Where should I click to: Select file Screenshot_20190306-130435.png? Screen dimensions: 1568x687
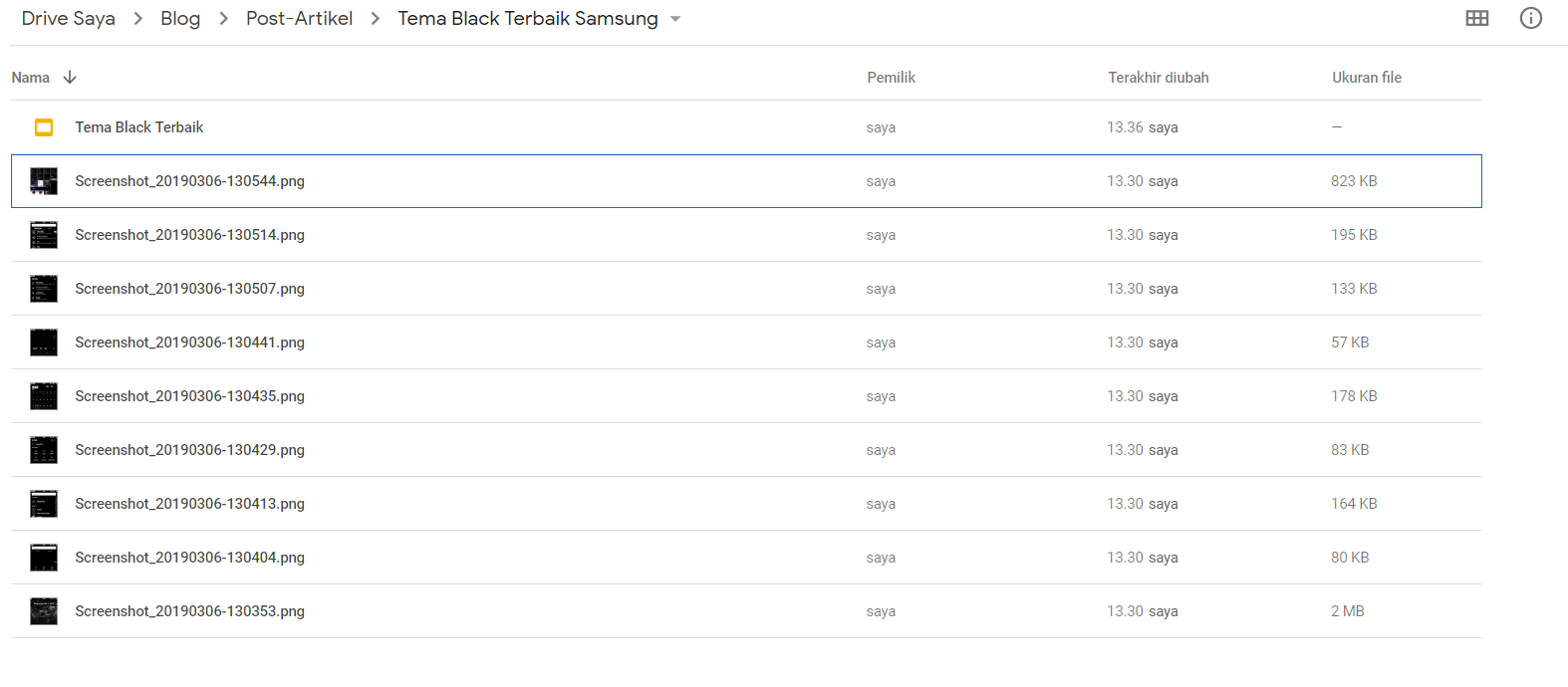[746, 396]
